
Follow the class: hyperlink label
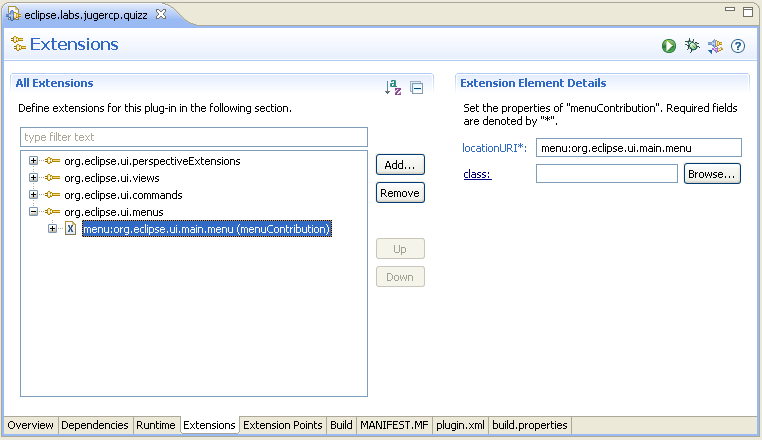click(x=477, y=174)
